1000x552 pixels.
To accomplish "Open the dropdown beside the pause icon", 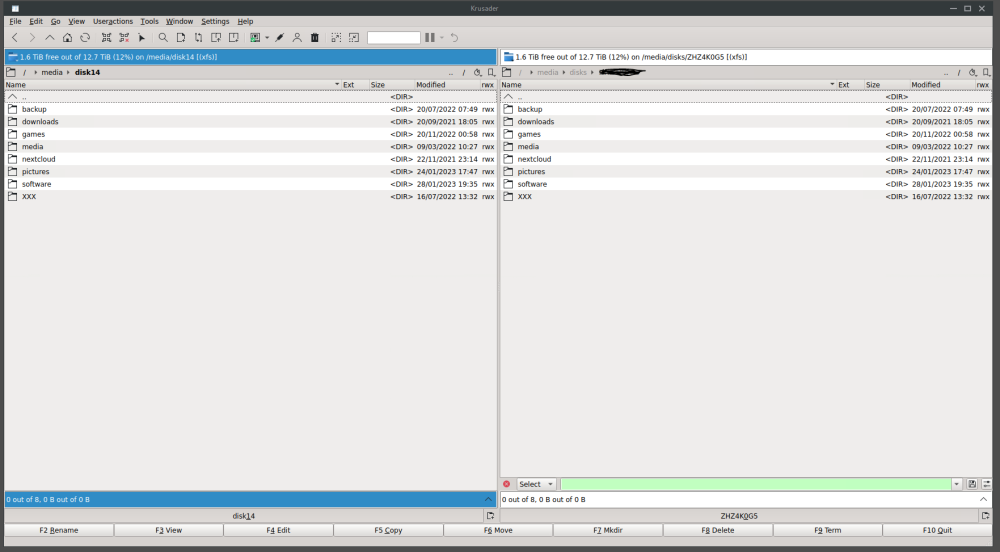I will [441, 38].
